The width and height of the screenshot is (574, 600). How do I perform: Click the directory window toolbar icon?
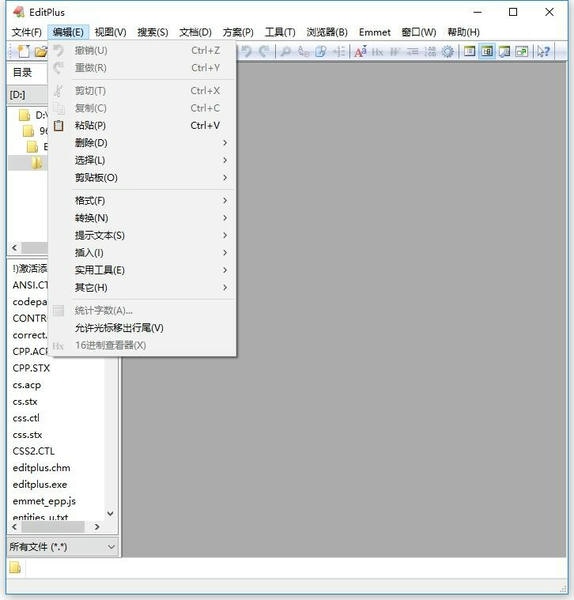coord(469,51)
